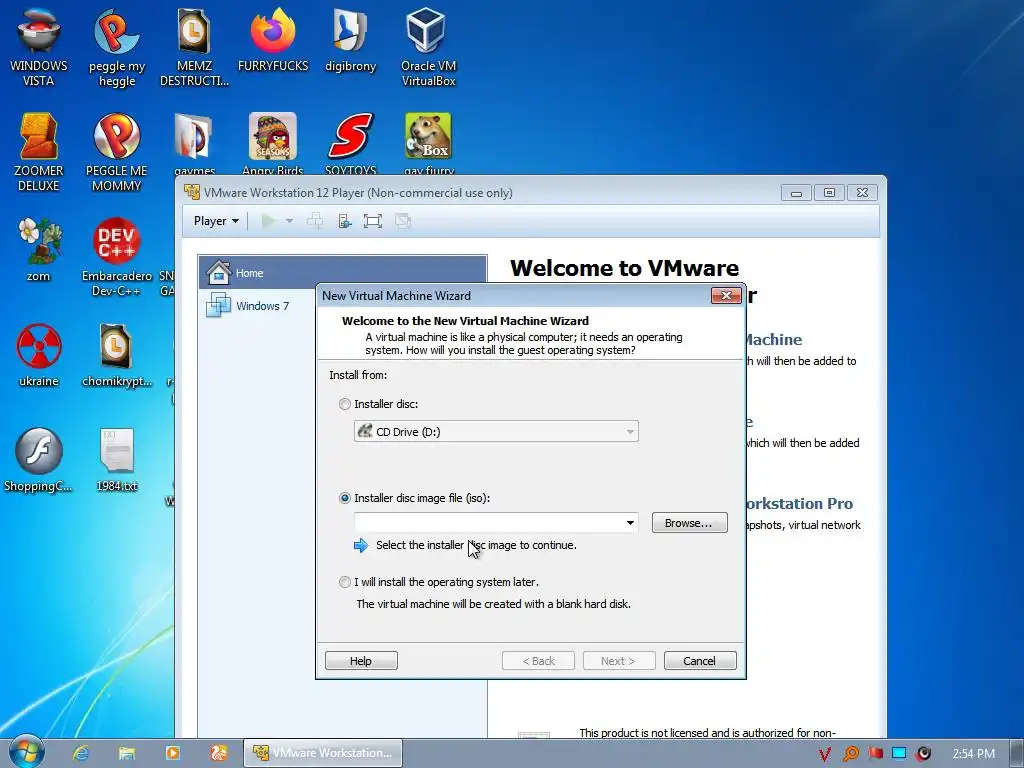
Task: Click the < Back button in wizard
Action: [x=538, y=661]
